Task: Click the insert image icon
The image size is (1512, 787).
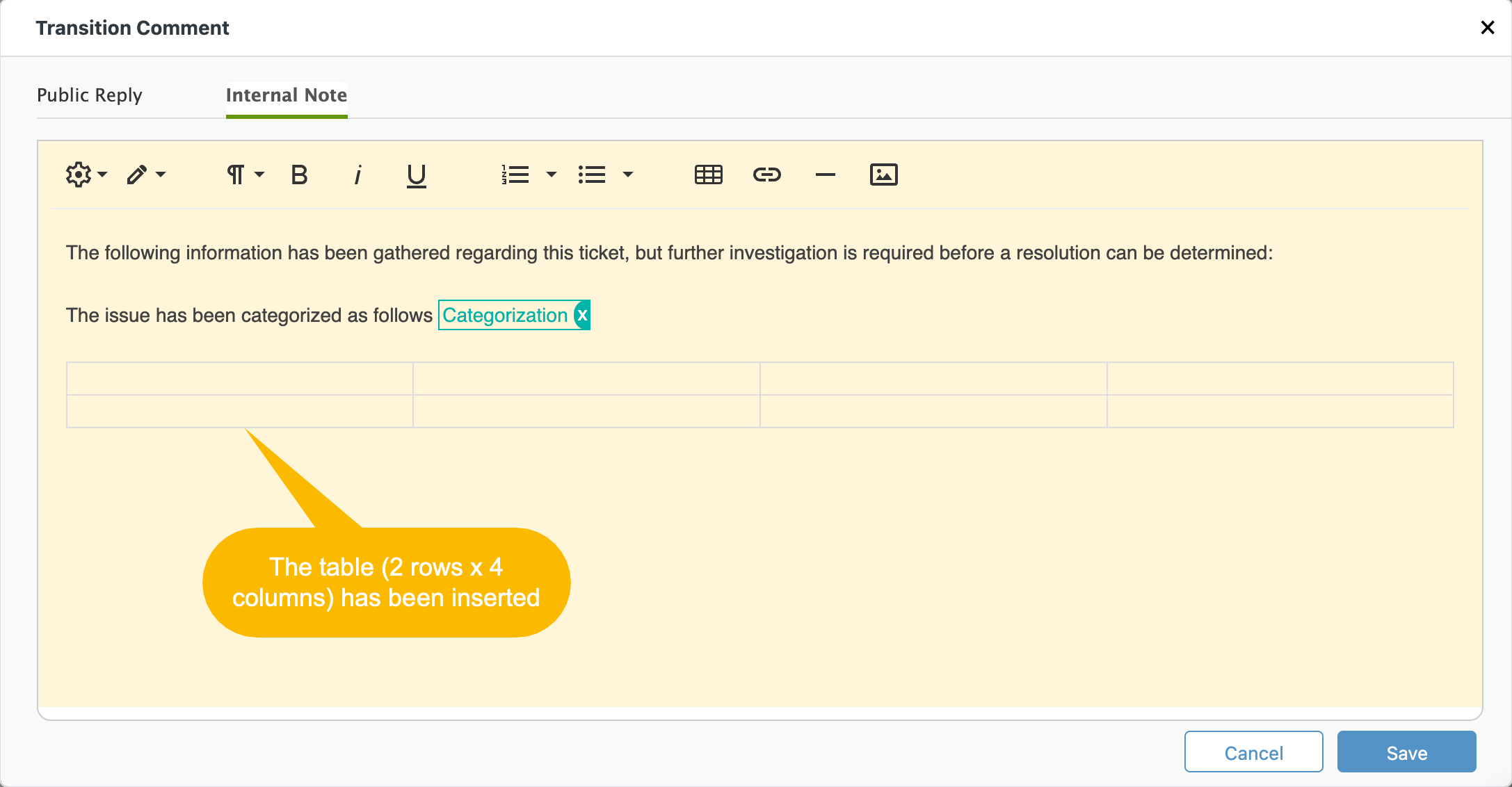Action: click(884, 175)
